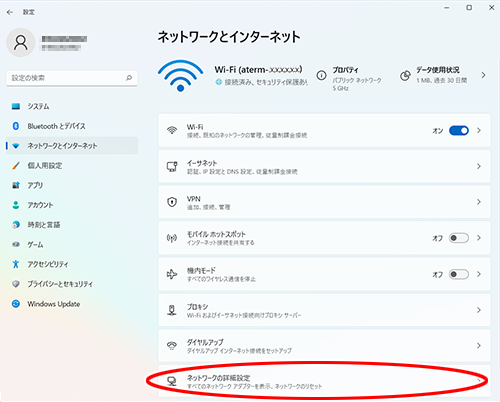Click the Windows Update icon
Viewport: 500px width, 402px height.
point(16,304)
